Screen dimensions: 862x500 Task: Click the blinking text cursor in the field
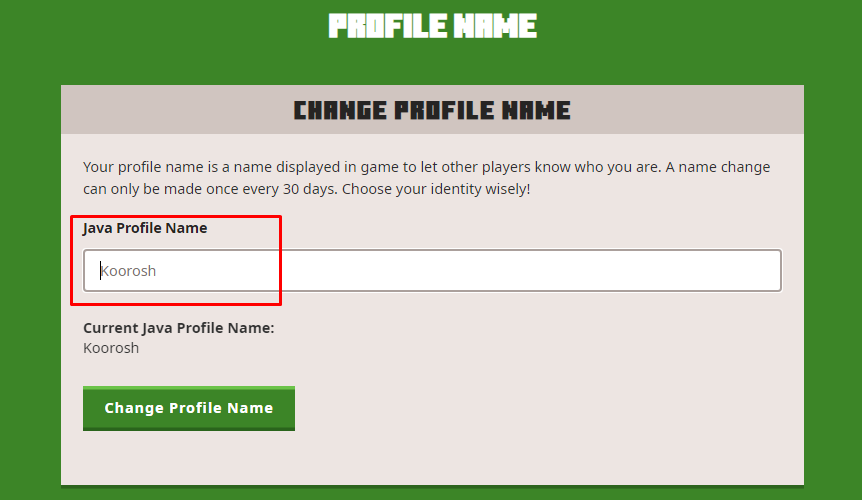(100, 270)
